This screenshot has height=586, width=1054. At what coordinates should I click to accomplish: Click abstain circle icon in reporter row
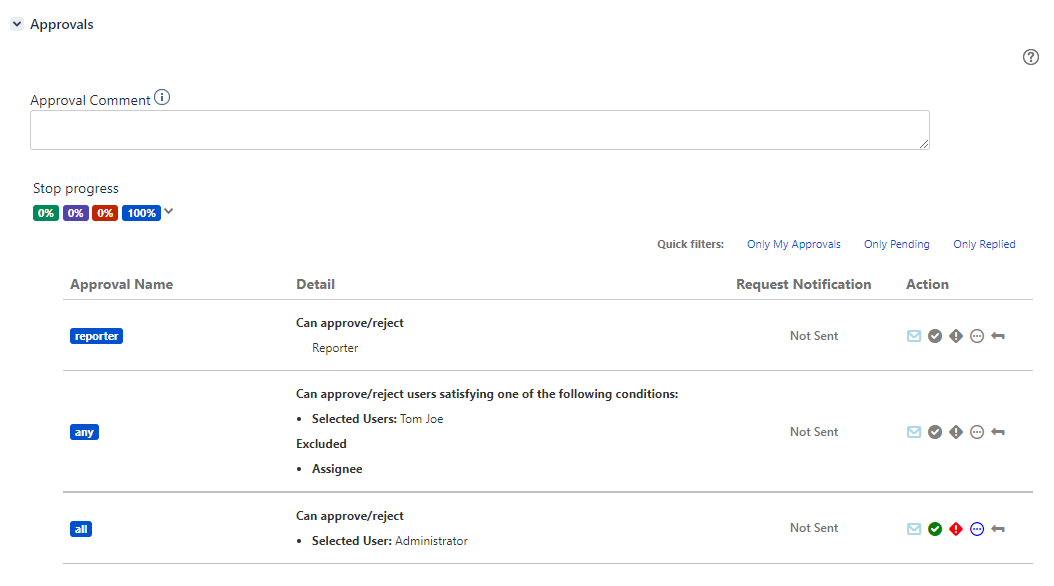(977, 336)
